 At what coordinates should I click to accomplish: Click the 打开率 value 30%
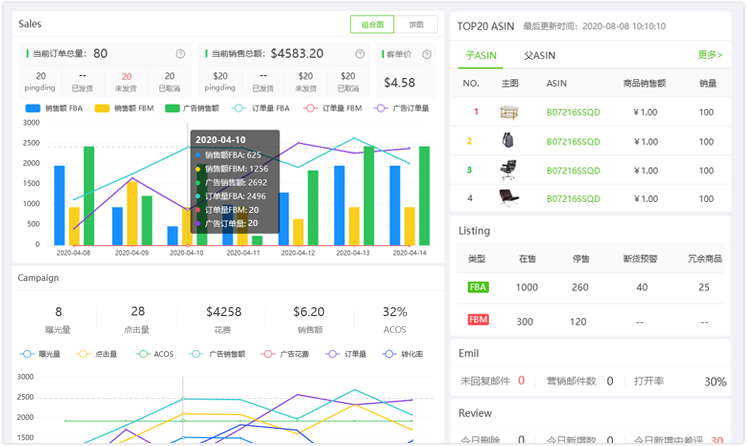pos(715,382)
